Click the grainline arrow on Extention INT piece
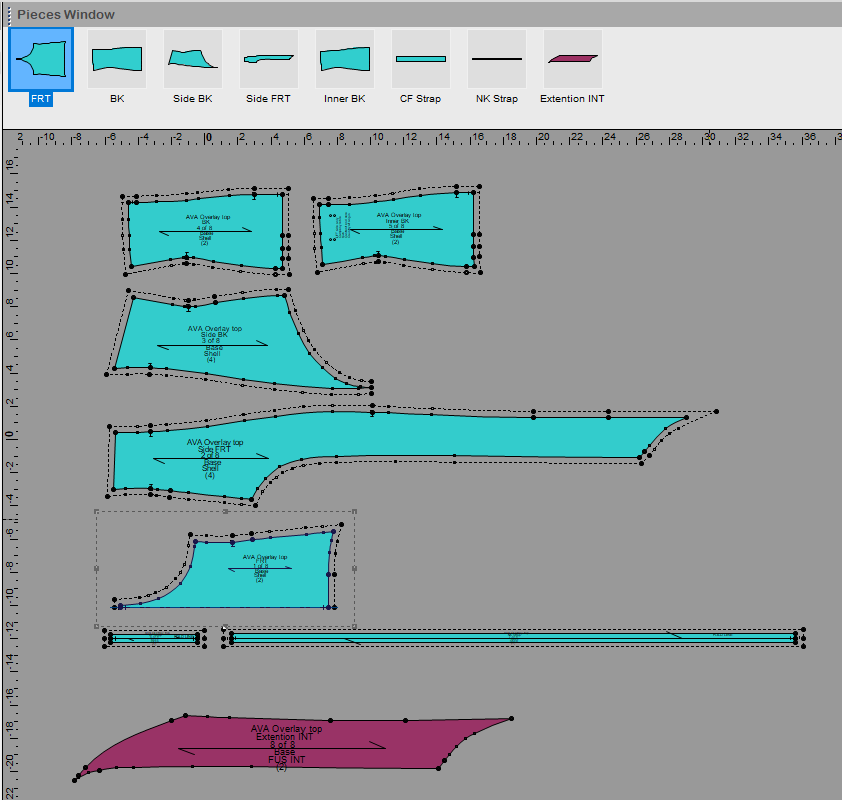 [282, 748]
